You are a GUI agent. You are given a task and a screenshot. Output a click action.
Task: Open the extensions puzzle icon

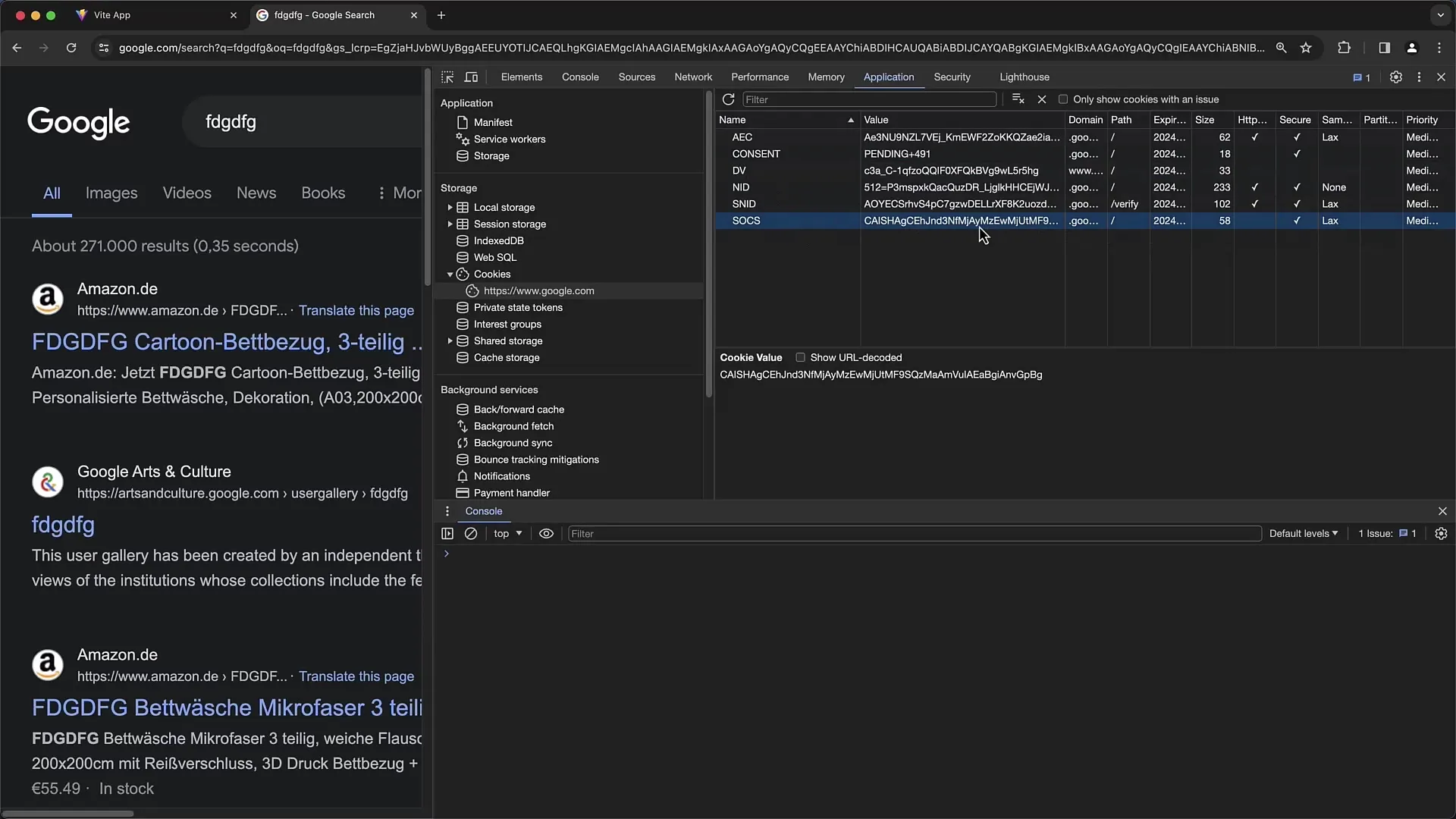(x=1344, y=48)
